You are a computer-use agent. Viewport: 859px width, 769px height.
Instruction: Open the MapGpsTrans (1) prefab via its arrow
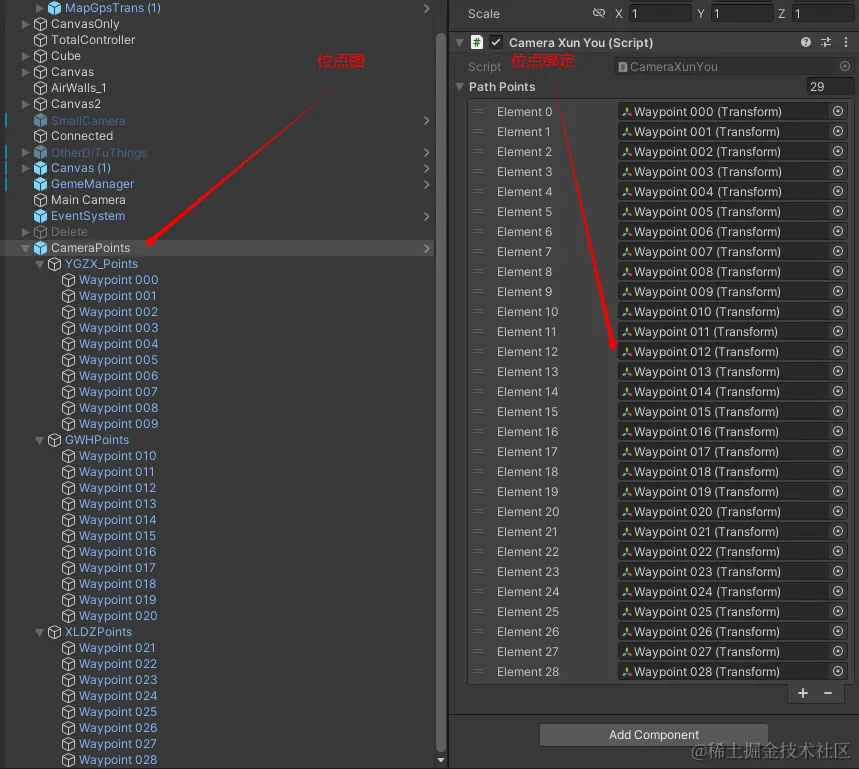(x=427, y=8)
